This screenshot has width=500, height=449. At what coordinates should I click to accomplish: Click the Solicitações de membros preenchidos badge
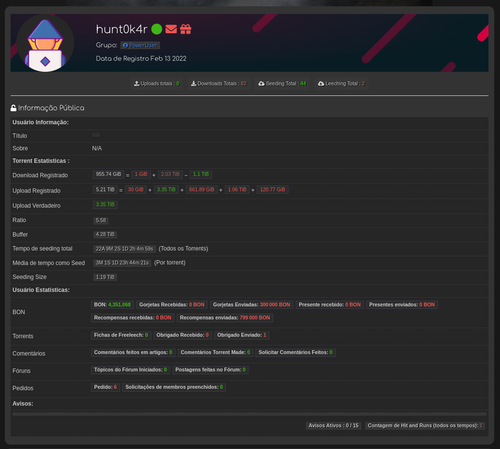pos(174,387)
